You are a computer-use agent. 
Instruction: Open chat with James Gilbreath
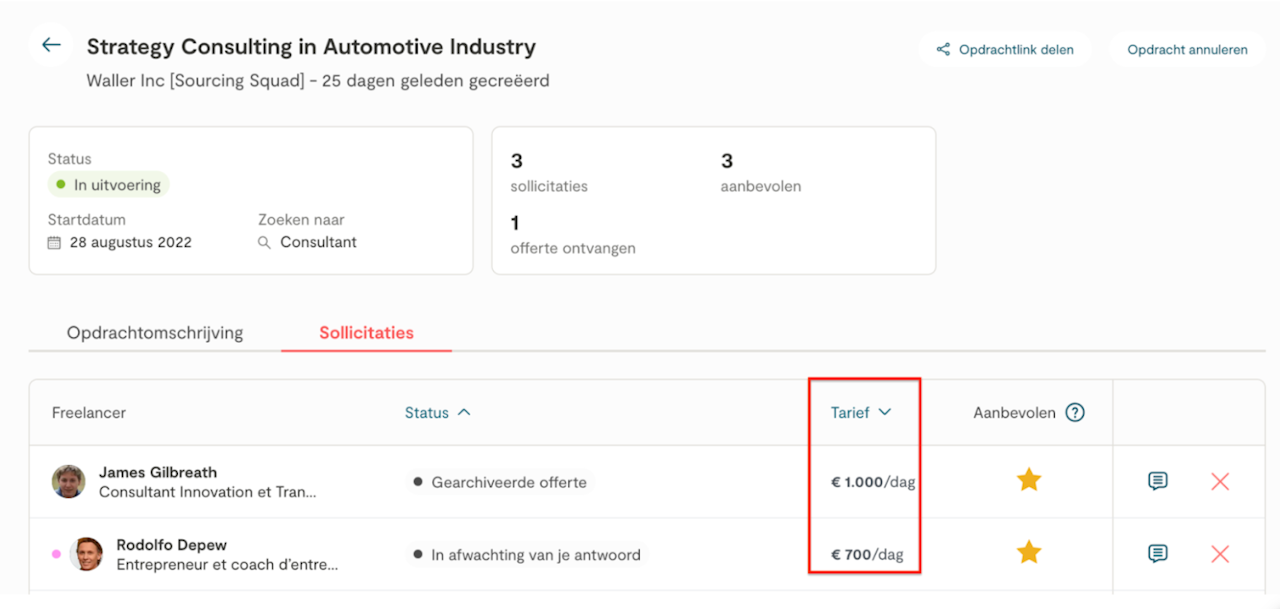point(1157,481)
